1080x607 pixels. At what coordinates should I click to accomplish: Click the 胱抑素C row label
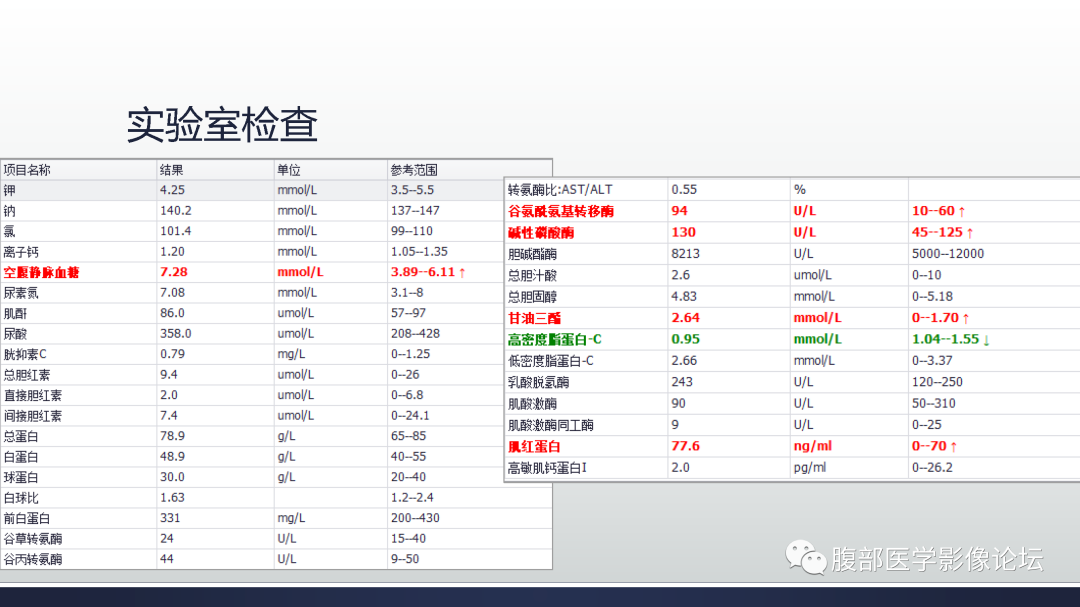[25, 355]
